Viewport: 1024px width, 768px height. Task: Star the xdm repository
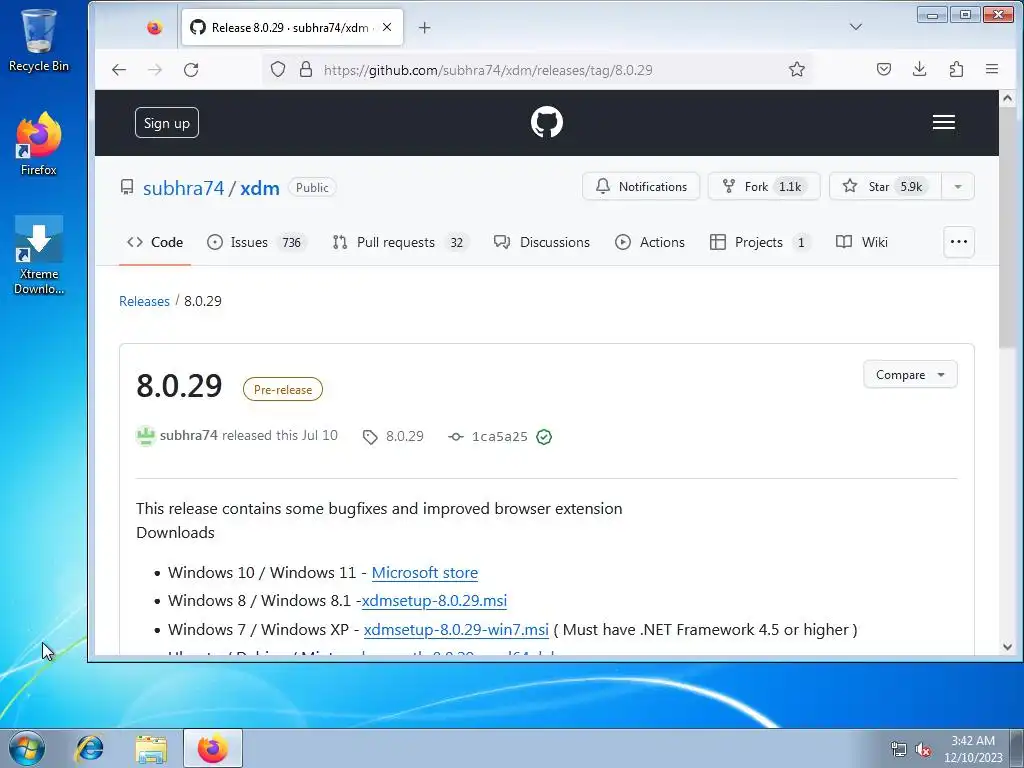click(885, 187)
